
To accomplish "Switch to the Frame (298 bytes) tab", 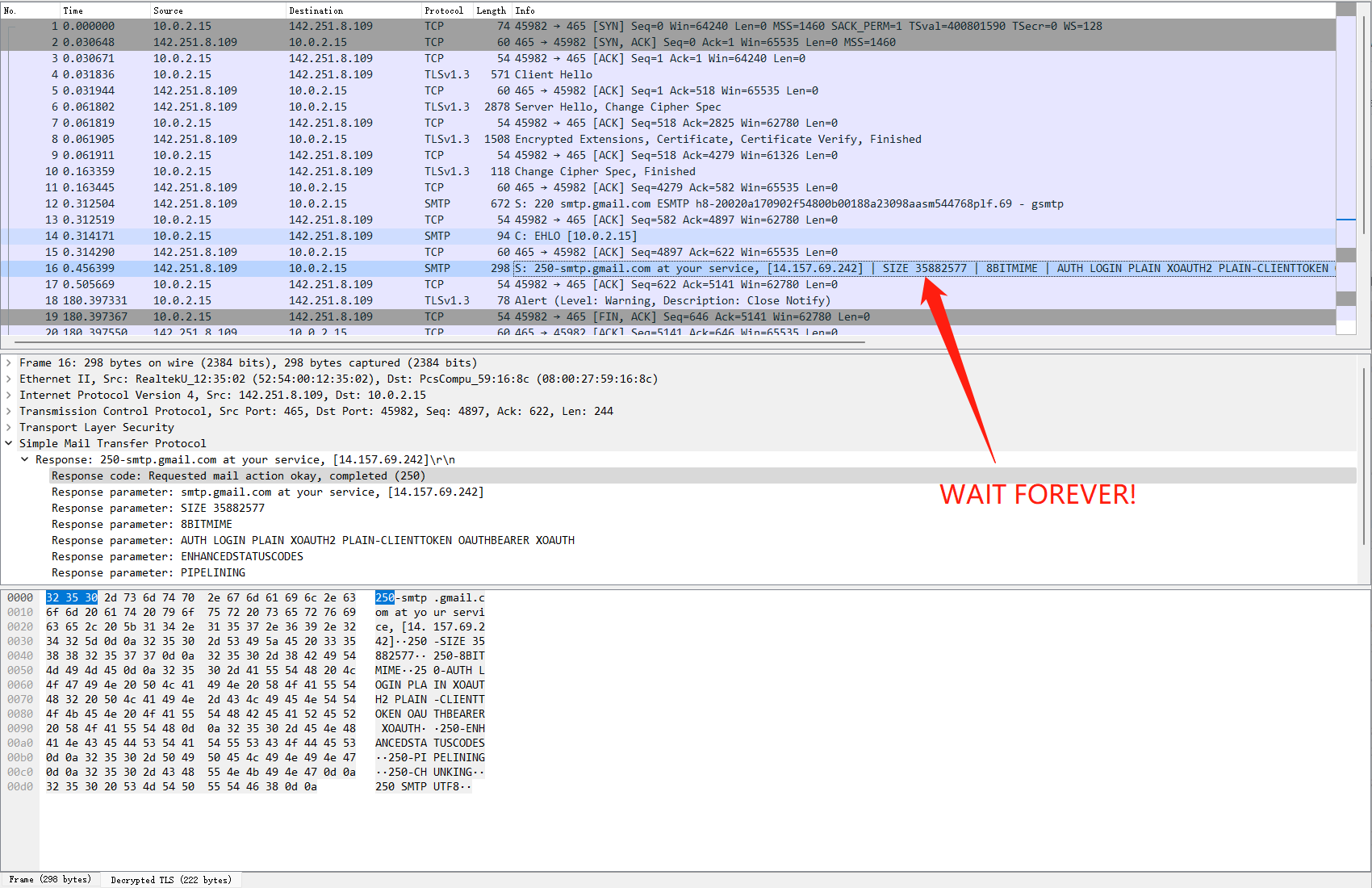I will coord(50,880).
